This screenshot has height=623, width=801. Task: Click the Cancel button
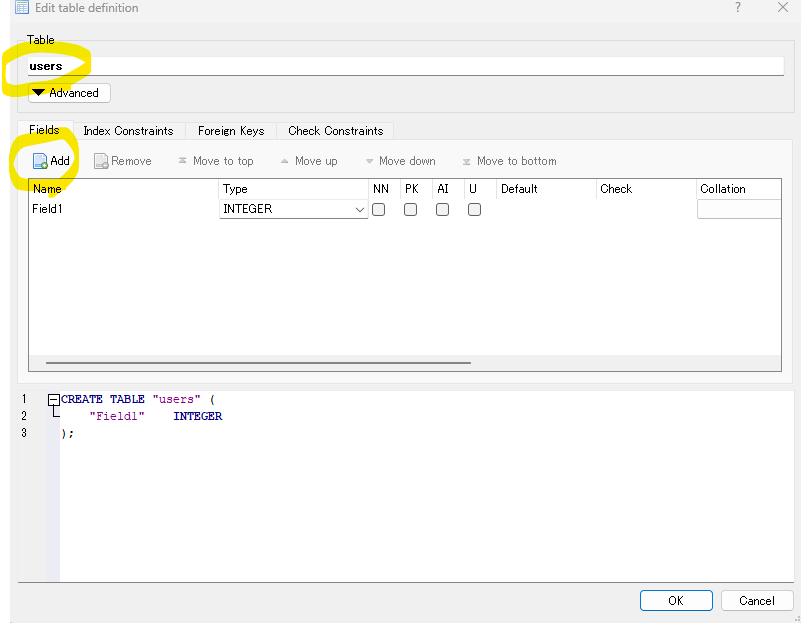(757, 600)
